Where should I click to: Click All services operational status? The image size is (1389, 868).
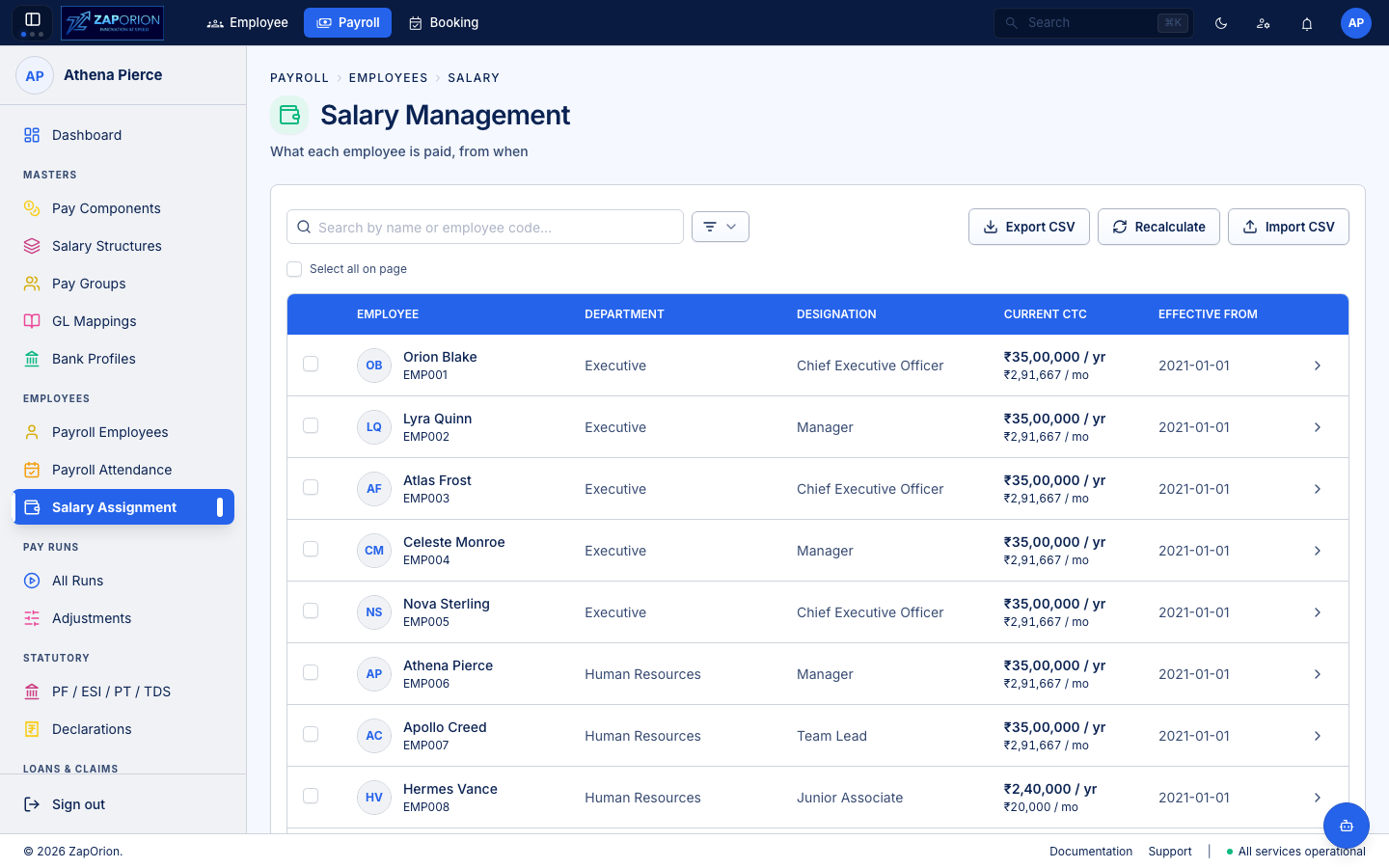(x=1295, y=852)
